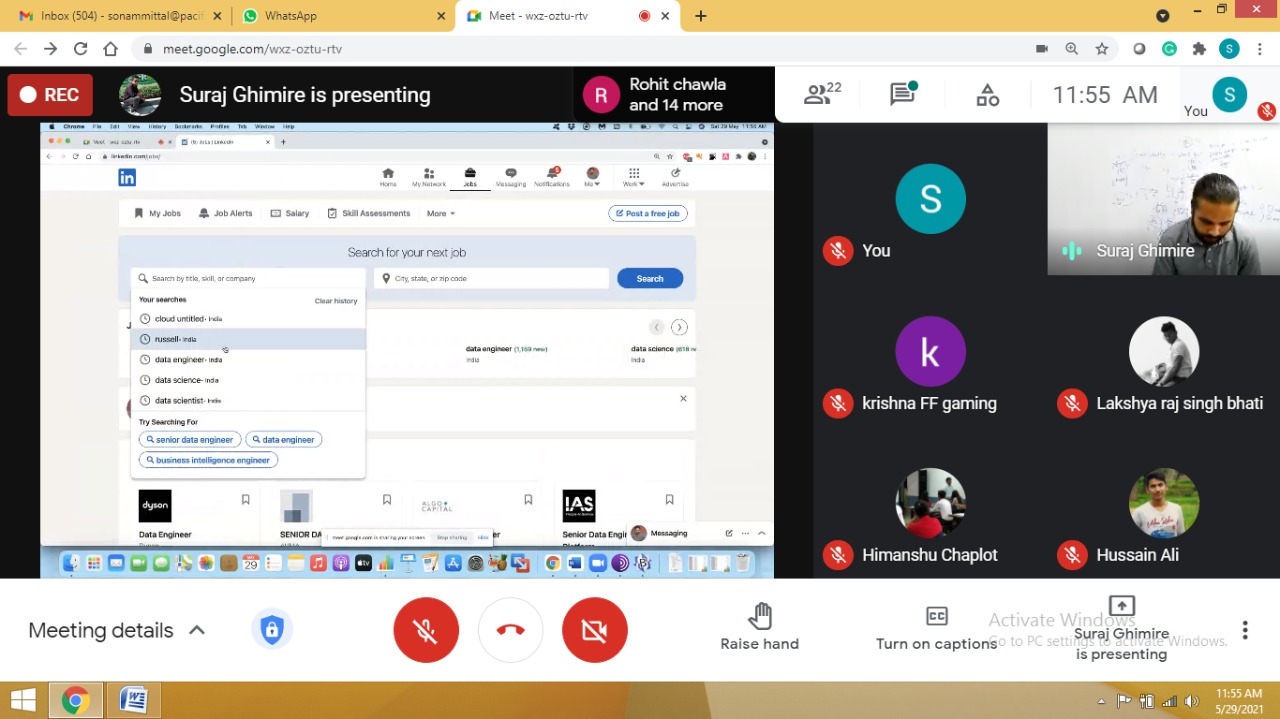Click the red hang up call button
The height and width of the screenshot is (719, 1280).
coord(510,630)
